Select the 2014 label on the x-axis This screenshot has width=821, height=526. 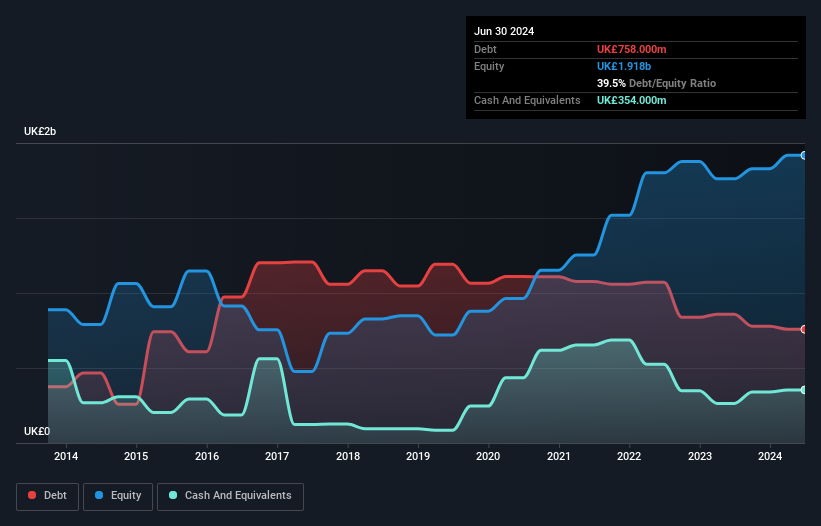[x=66, y=456]
